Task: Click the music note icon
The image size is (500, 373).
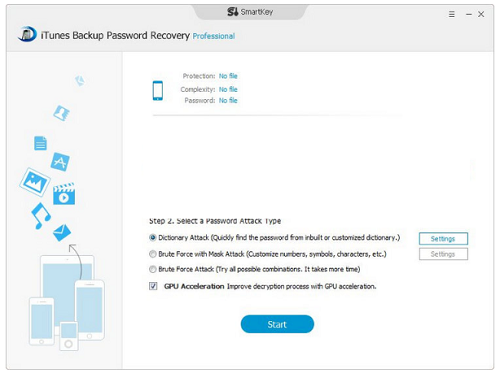Action: coord(41,216)
